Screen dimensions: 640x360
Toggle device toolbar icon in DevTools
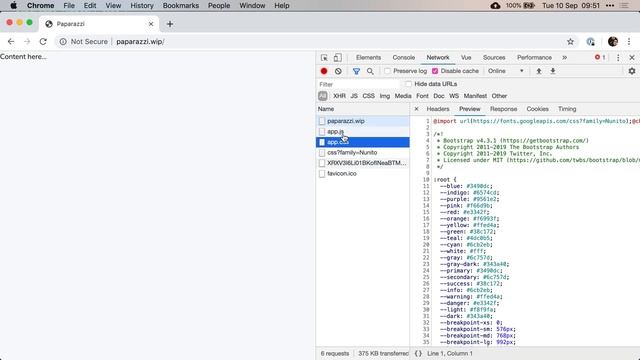tap(338, 58)
